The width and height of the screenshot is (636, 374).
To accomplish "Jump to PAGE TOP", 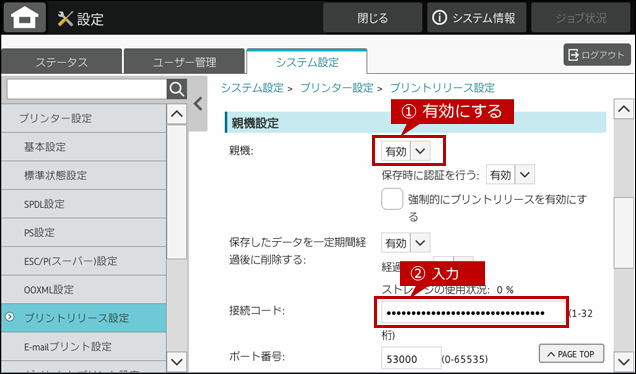I will [571, 354].
